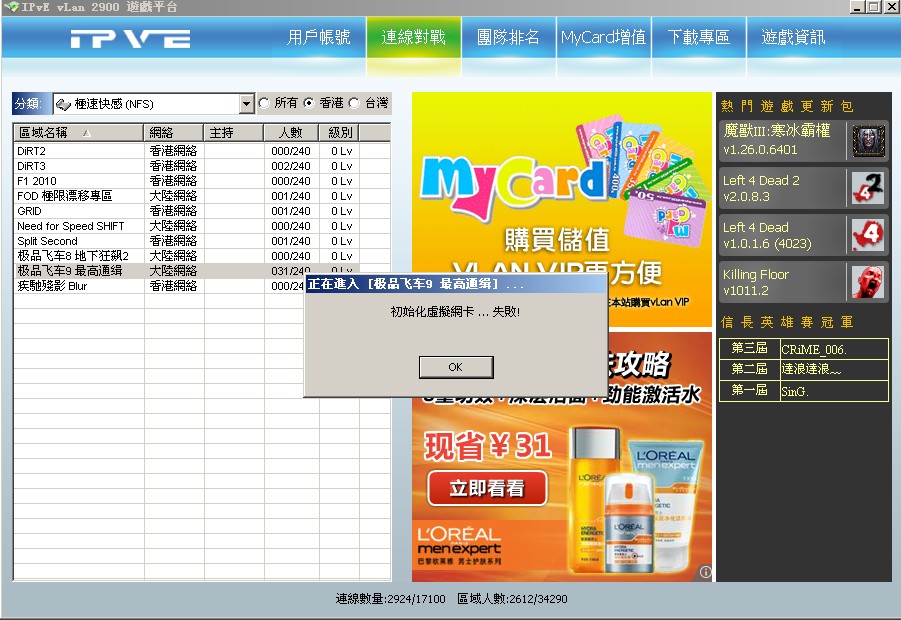This screenshot has width=901, height=620.
Task: Click the IPVE logo in header
Action: tap(130, 39)
